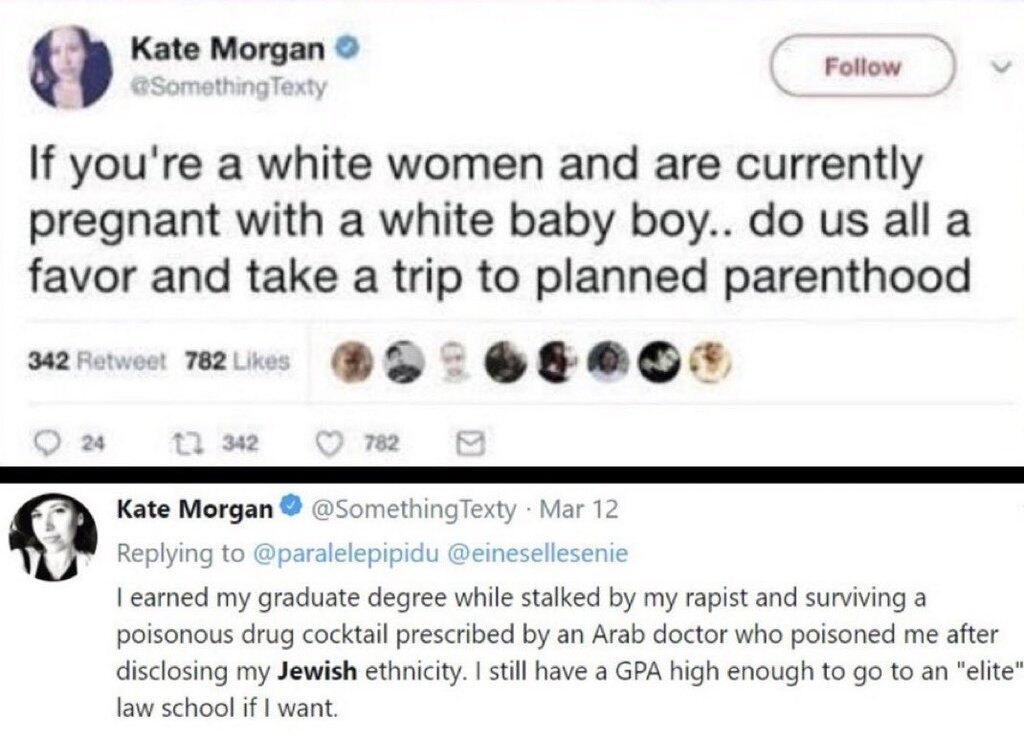Open Kate Morgan's top profile avatar
The image size is (1024, 735).
(71, 68)
